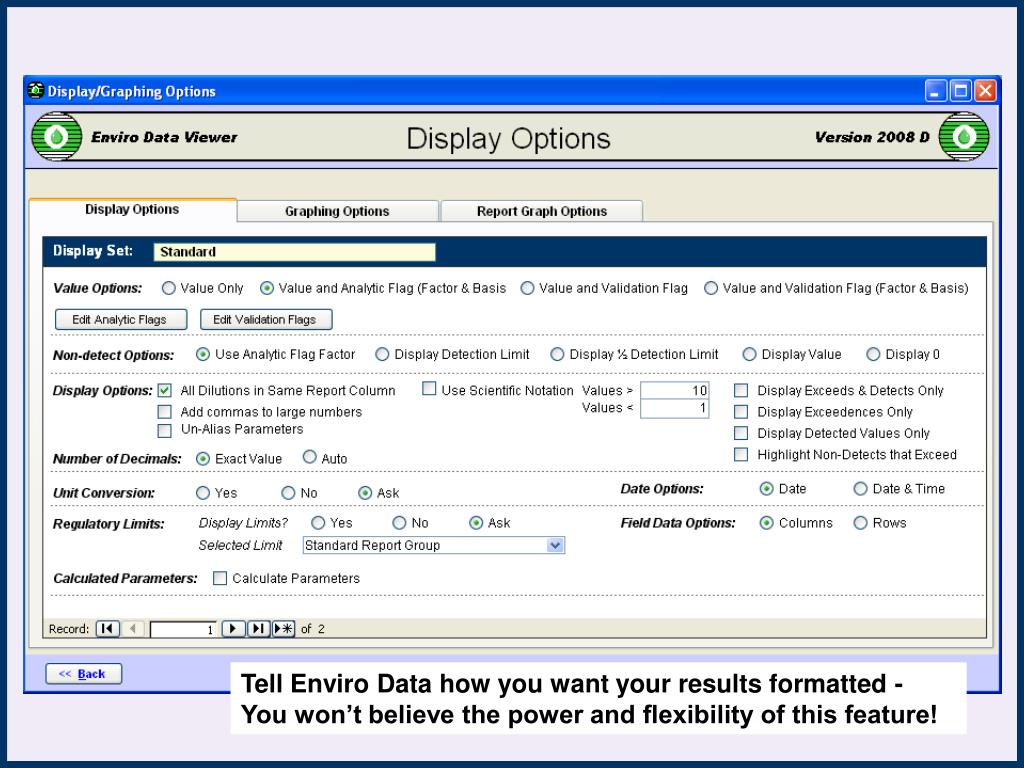1024x768 pixels.
Task: Set Display Limits to Yes
Action: 318,522
